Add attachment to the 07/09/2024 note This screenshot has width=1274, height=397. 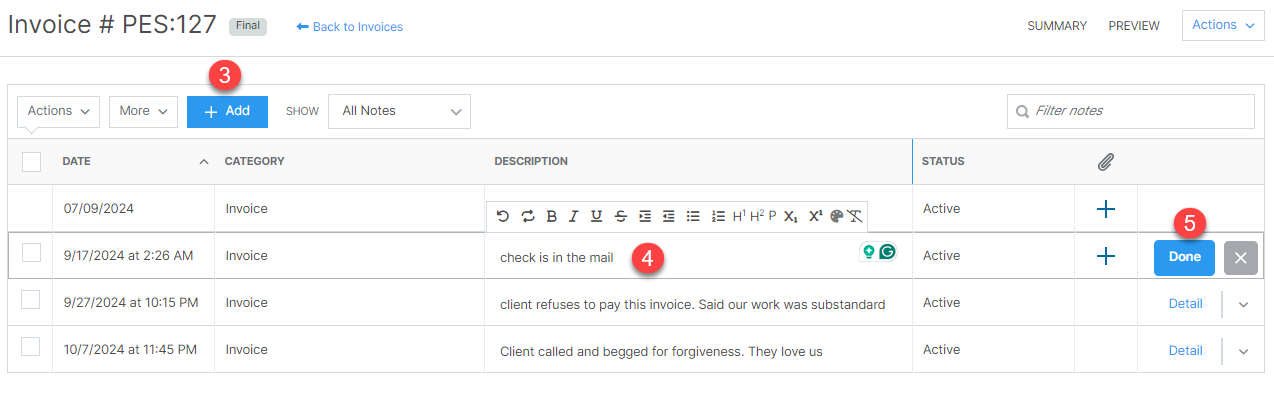[x=1105, y=209]
